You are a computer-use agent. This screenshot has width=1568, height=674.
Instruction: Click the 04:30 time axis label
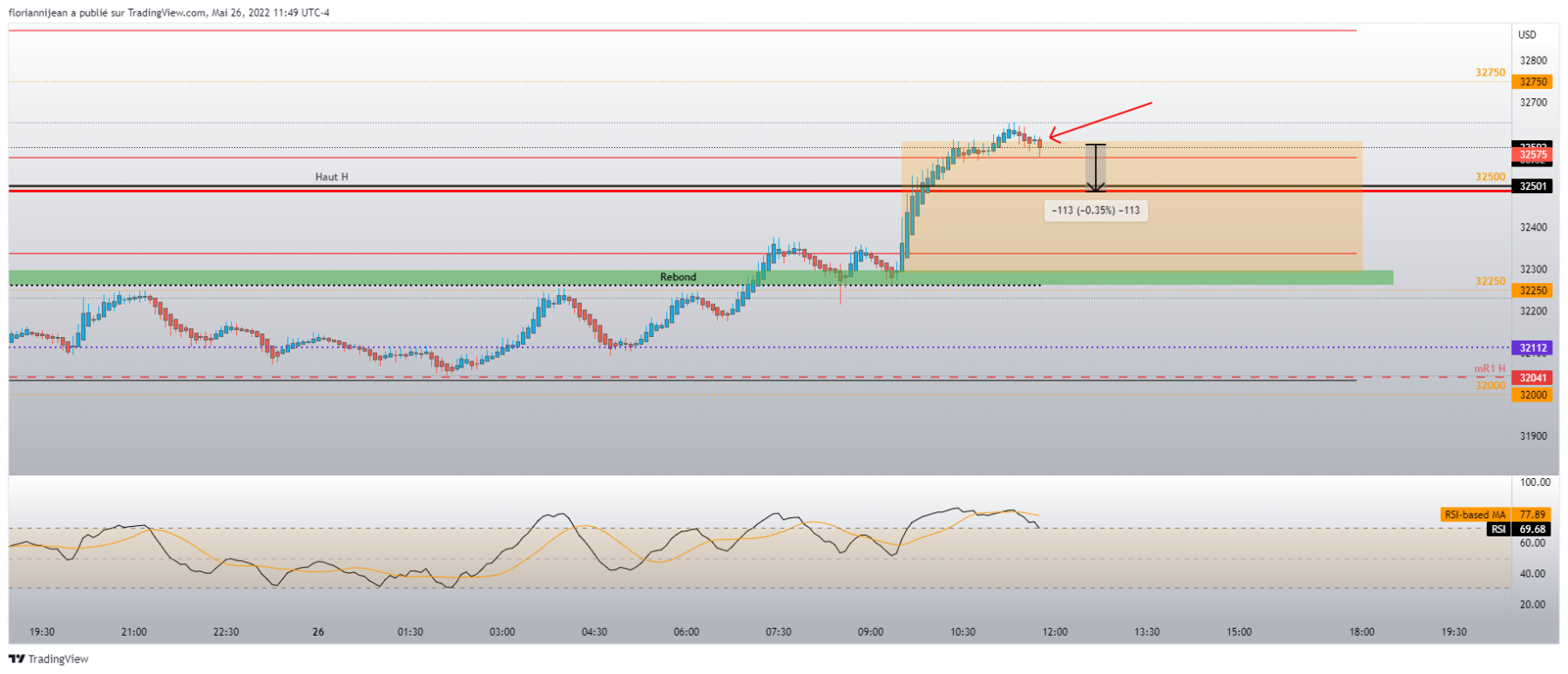click(x=594, y=632)
